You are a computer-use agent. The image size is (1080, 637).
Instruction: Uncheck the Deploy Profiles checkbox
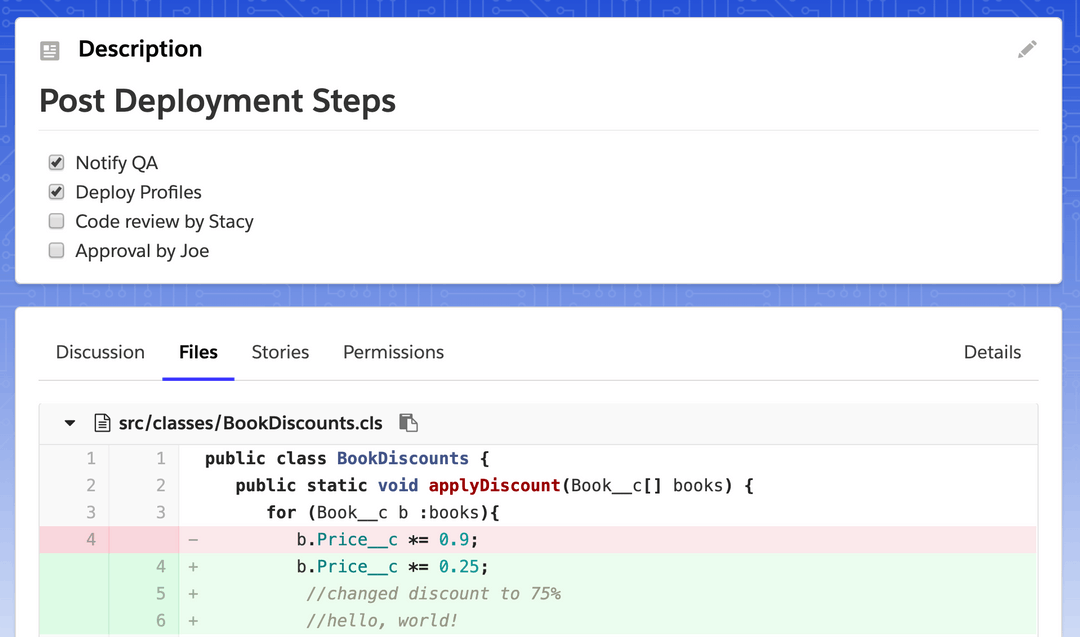(56, 191)
